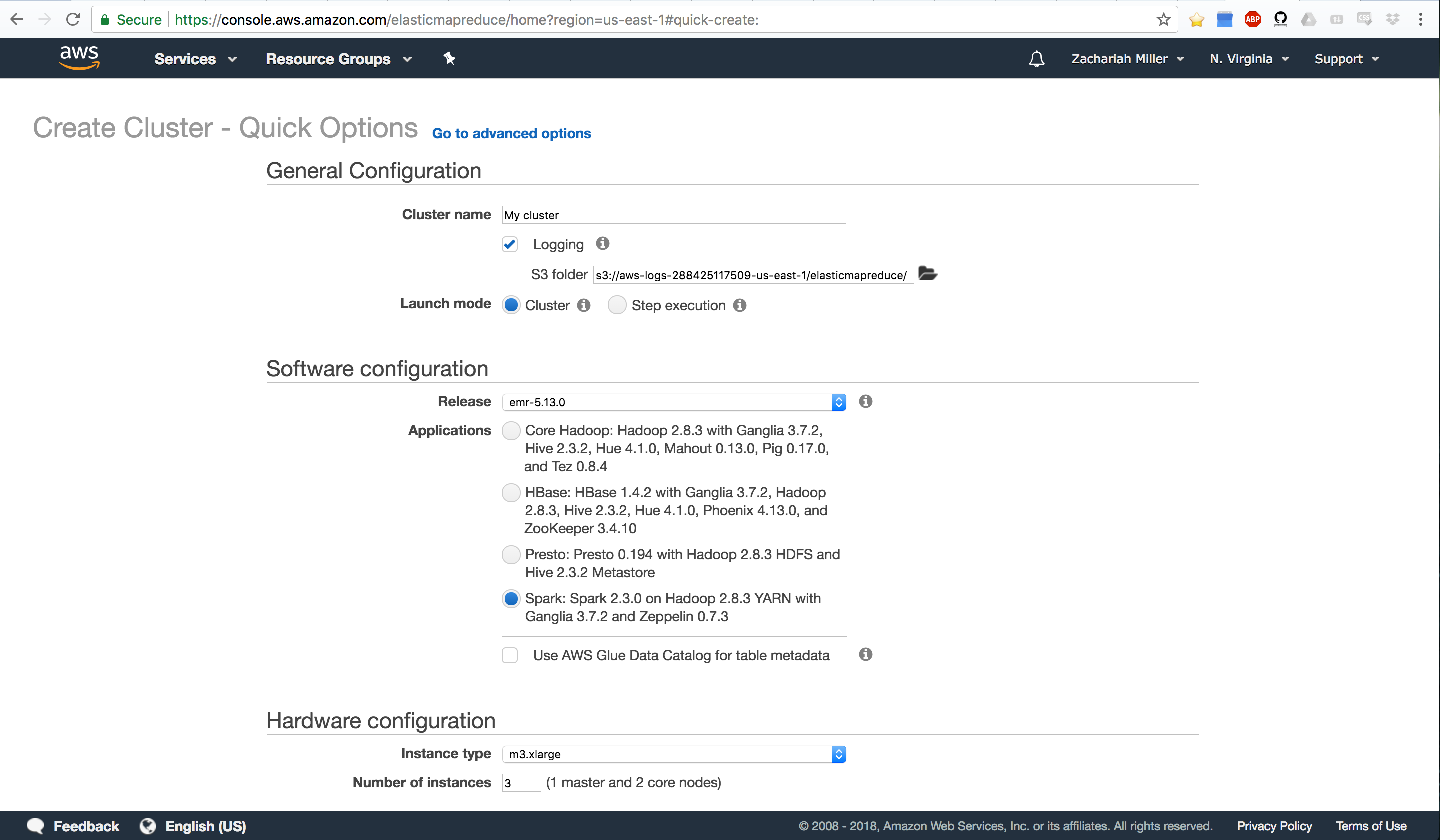
Task: Uncheck the Logging checkbox
Action: click(x=509, y=244)
